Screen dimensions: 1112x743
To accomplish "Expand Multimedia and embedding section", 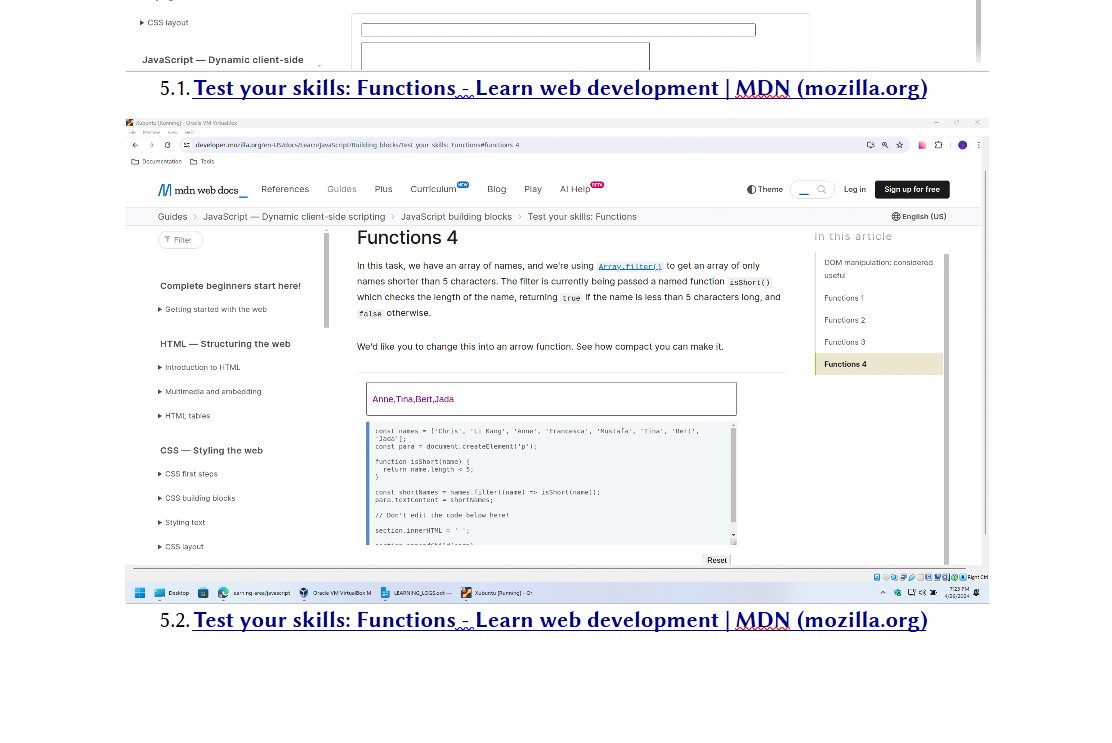I will coord(209,391).
